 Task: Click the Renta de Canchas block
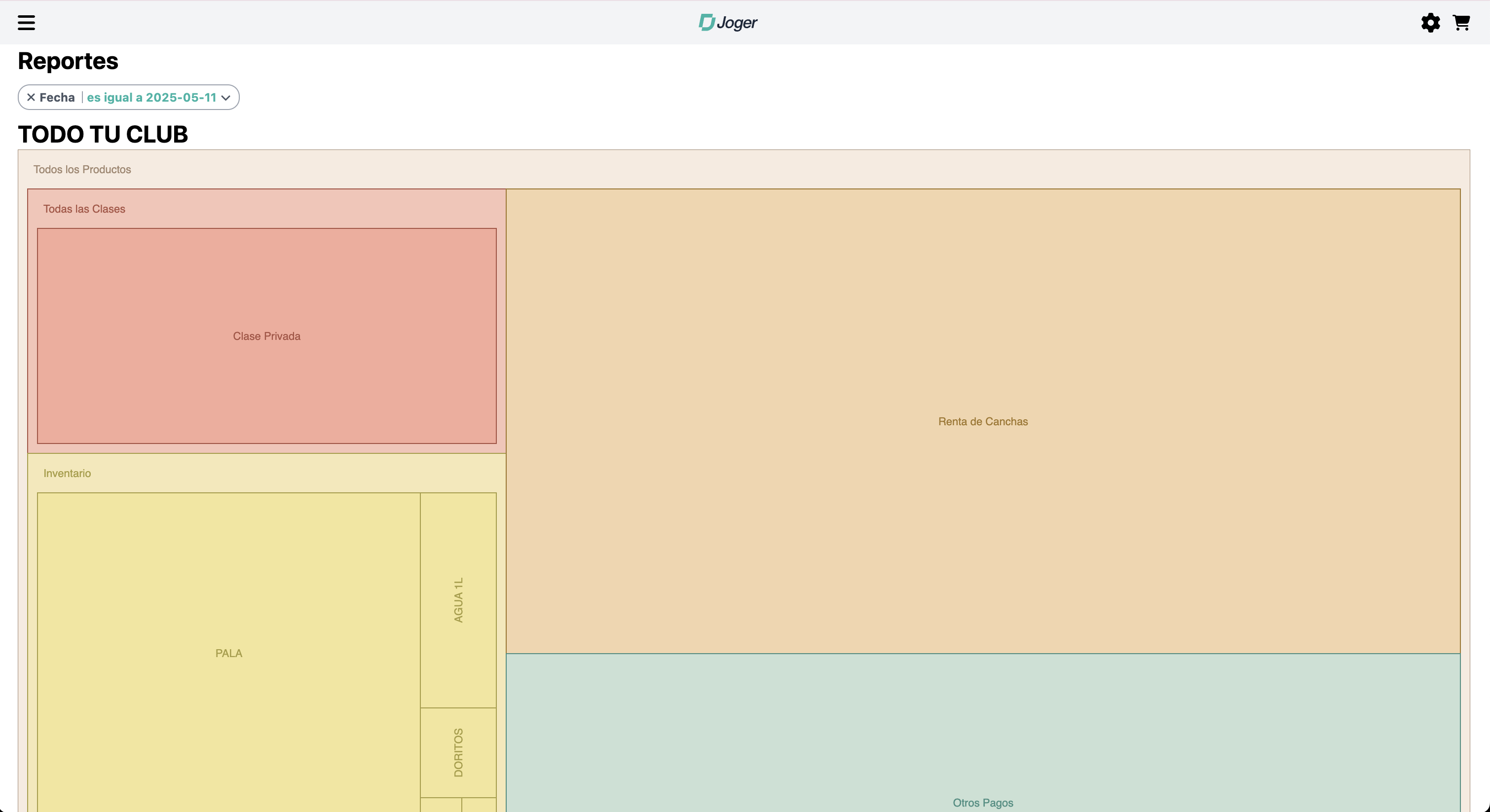983,422
